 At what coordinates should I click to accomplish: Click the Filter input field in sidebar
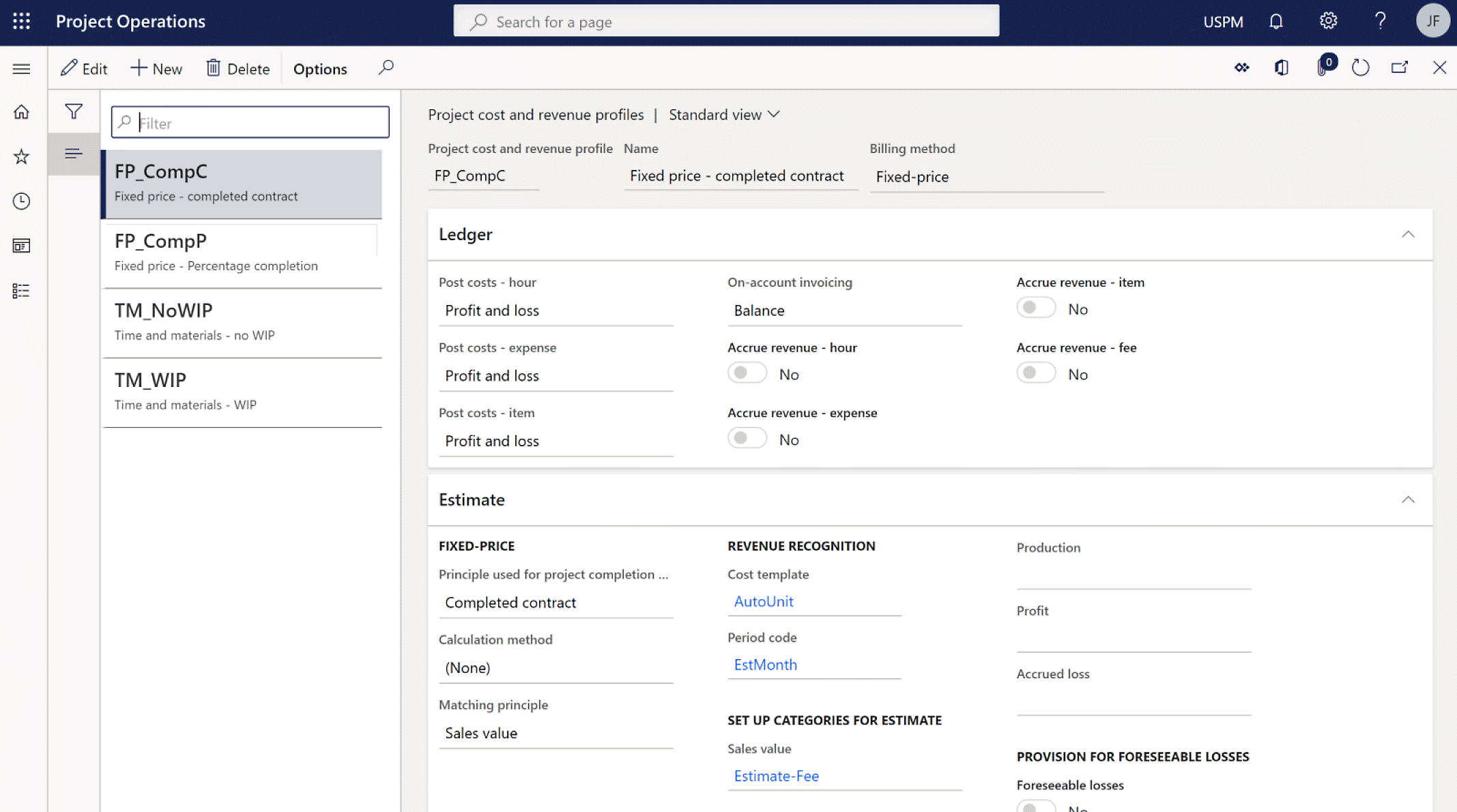tap(249, 122)
